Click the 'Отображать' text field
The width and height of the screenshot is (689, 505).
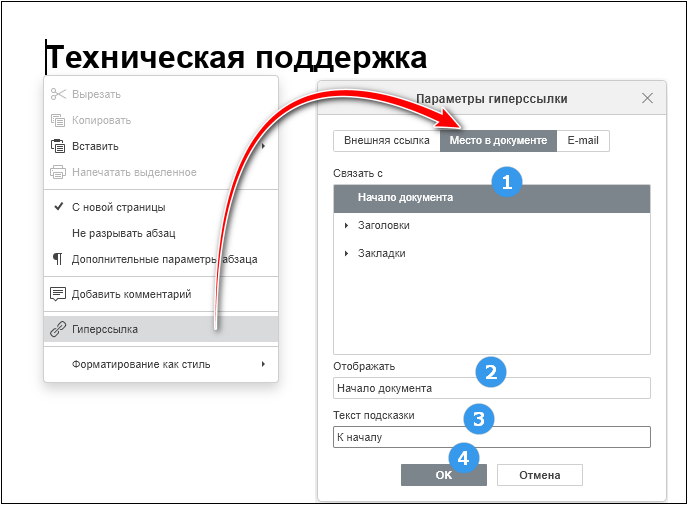coord(492,388)
